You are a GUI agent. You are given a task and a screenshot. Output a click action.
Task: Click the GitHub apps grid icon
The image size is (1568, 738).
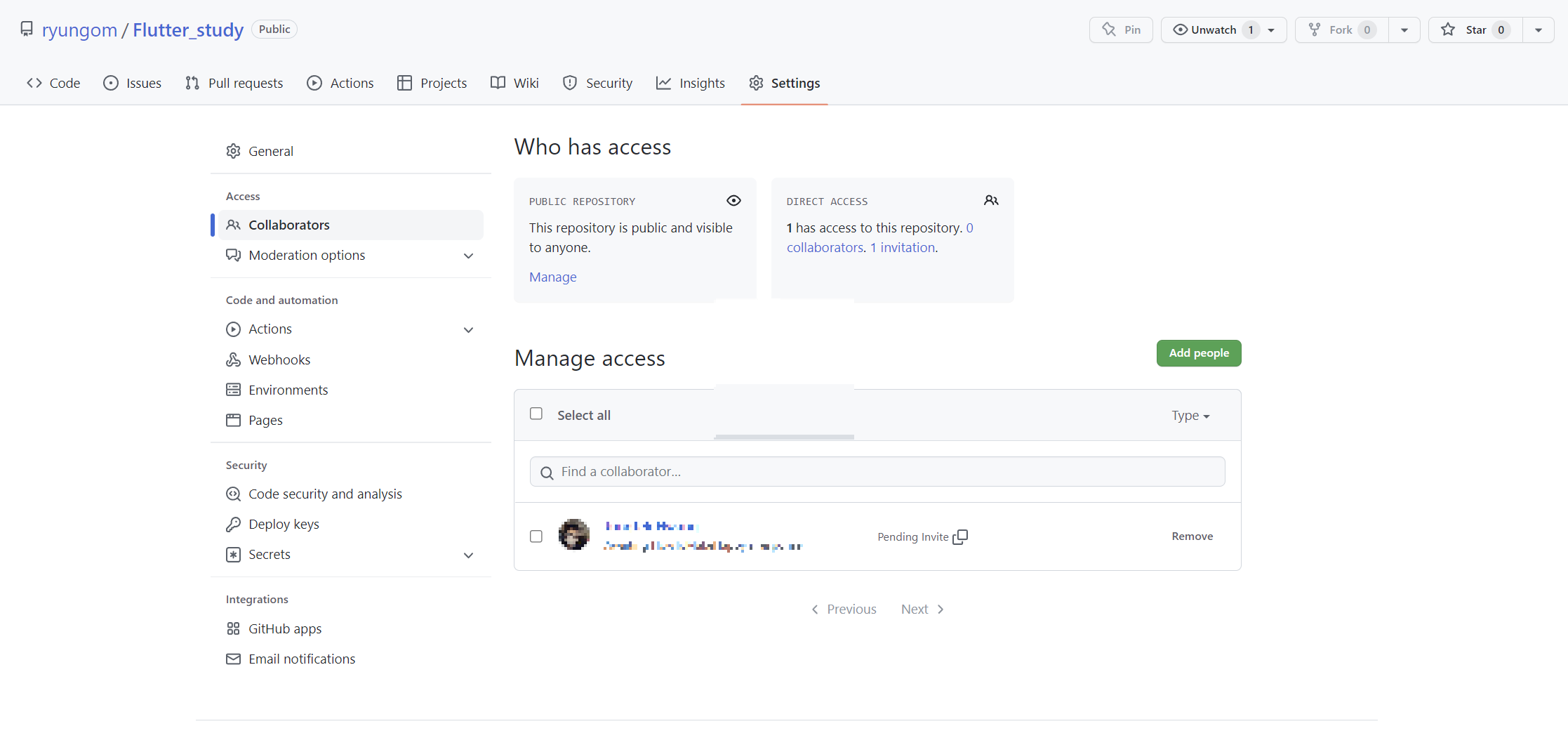[x=234, y=628]
